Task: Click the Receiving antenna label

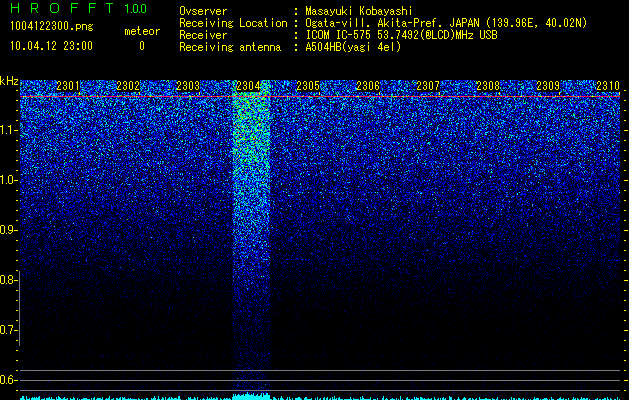Action: (x=230, y=47)
